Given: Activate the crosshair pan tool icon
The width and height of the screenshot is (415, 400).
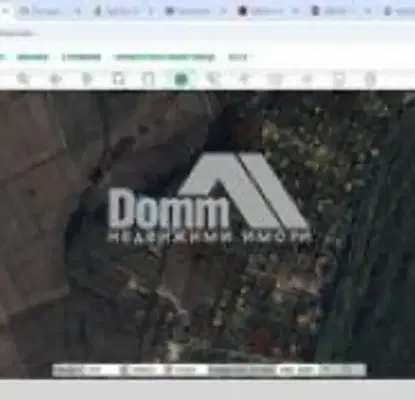Looking at the screenshot, I should tap(55, 79).
